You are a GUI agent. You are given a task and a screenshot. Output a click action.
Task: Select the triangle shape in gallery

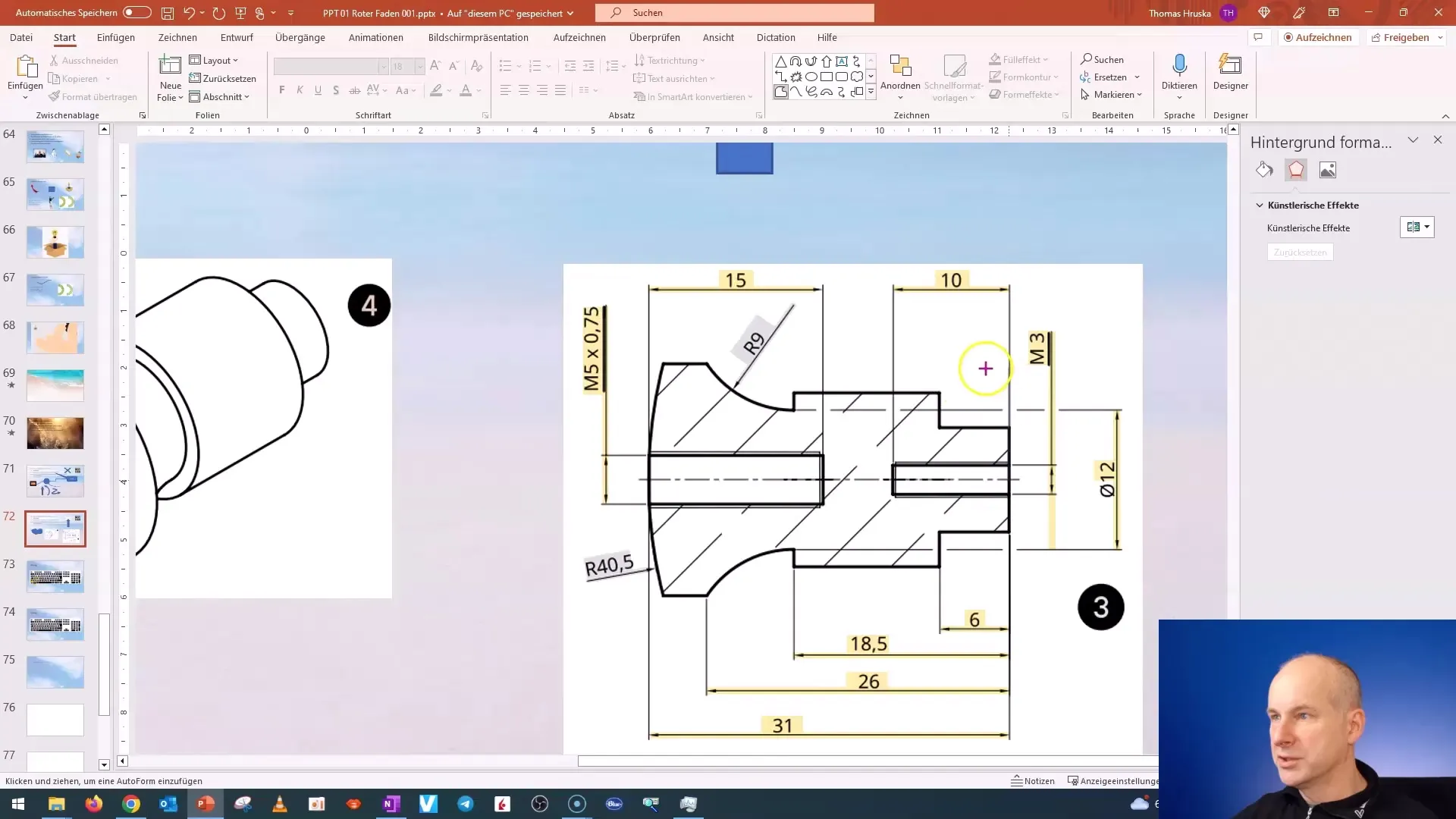(780, 61)
